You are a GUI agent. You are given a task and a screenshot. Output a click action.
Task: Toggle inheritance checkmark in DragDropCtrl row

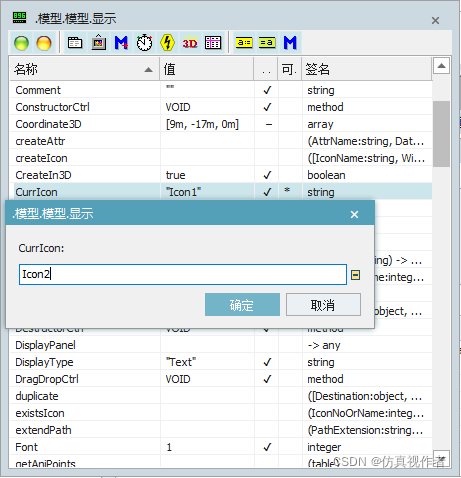pyautogui.click(x=267, y=379)
